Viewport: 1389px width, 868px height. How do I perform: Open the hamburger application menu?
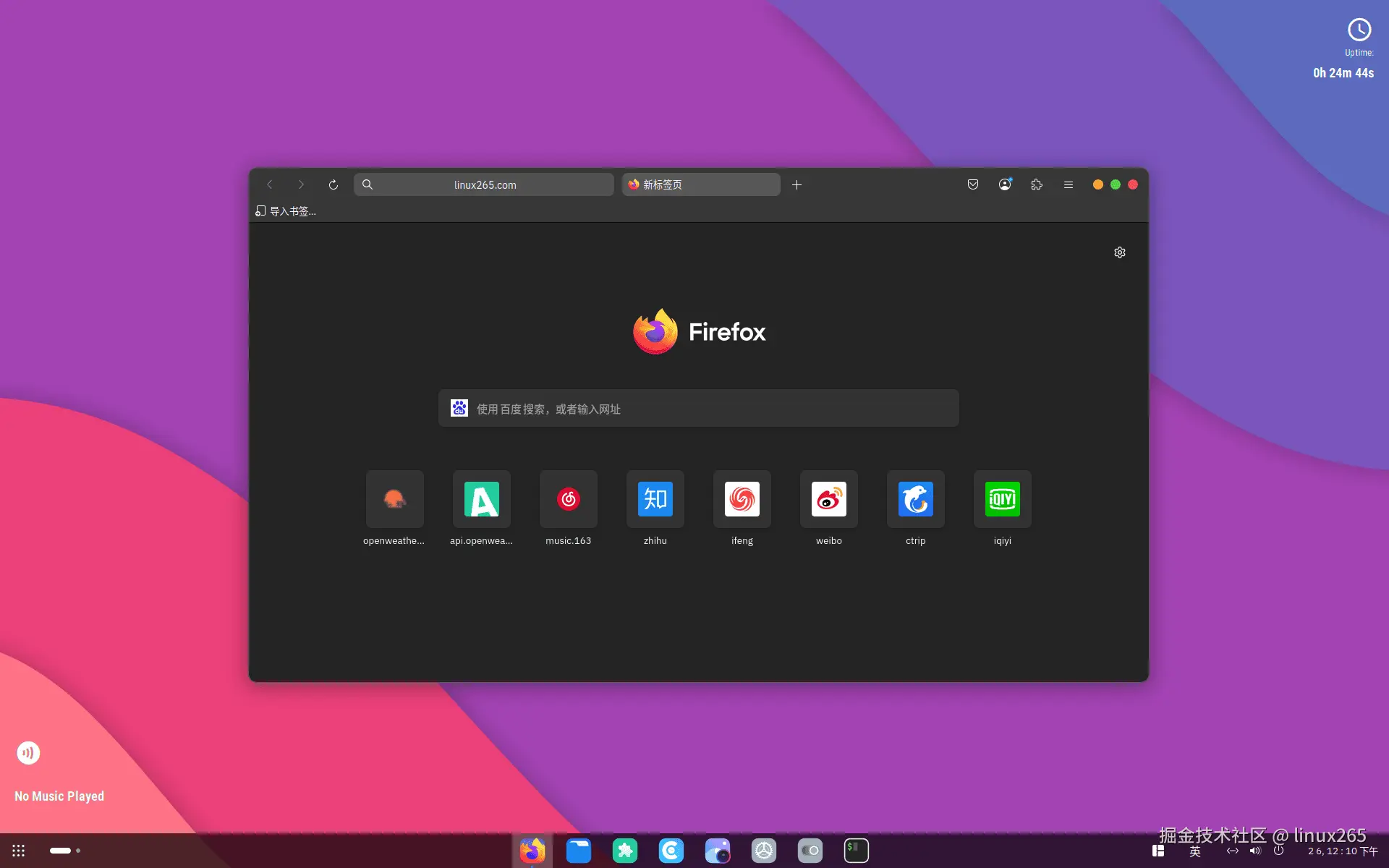[1069, 185]
